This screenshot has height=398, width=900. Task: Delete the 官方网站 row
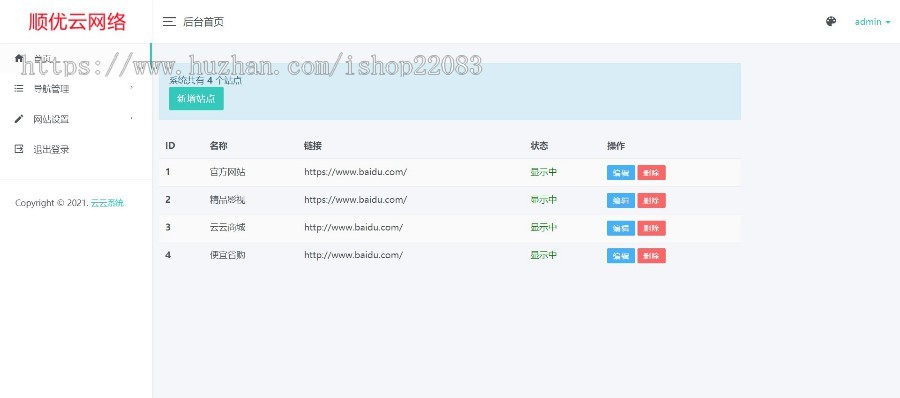point(651,173)
